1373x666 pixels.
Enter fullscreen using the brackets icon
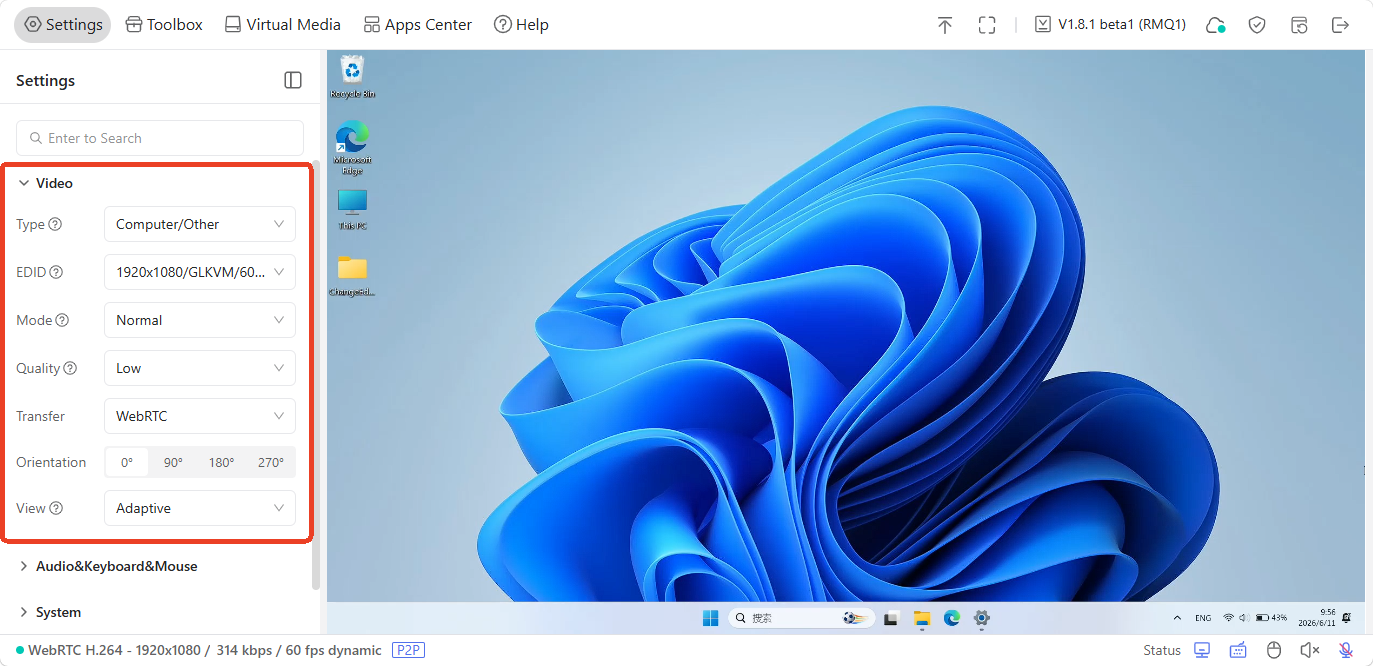[987, 25]
